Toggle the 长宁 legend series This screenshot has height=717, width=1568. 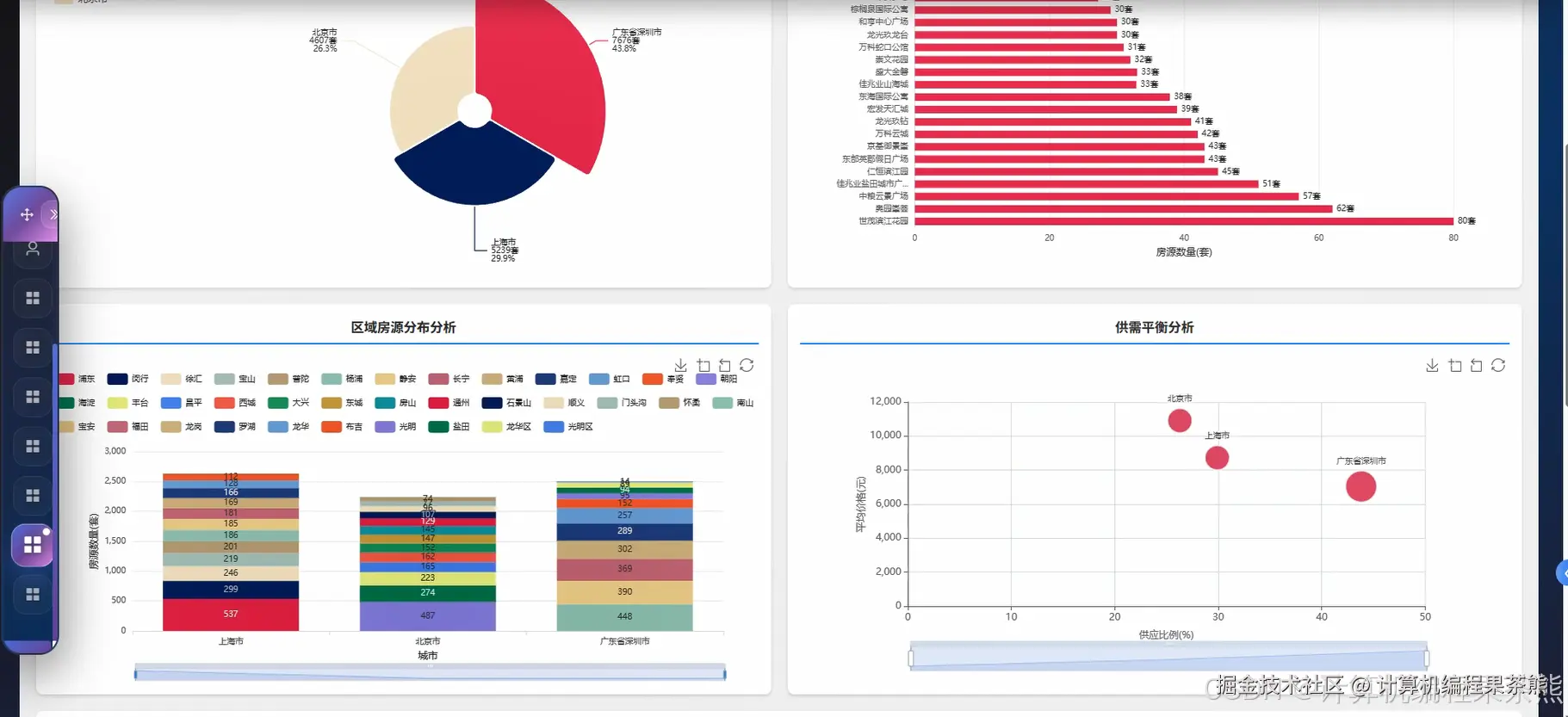tap(449, 379)
